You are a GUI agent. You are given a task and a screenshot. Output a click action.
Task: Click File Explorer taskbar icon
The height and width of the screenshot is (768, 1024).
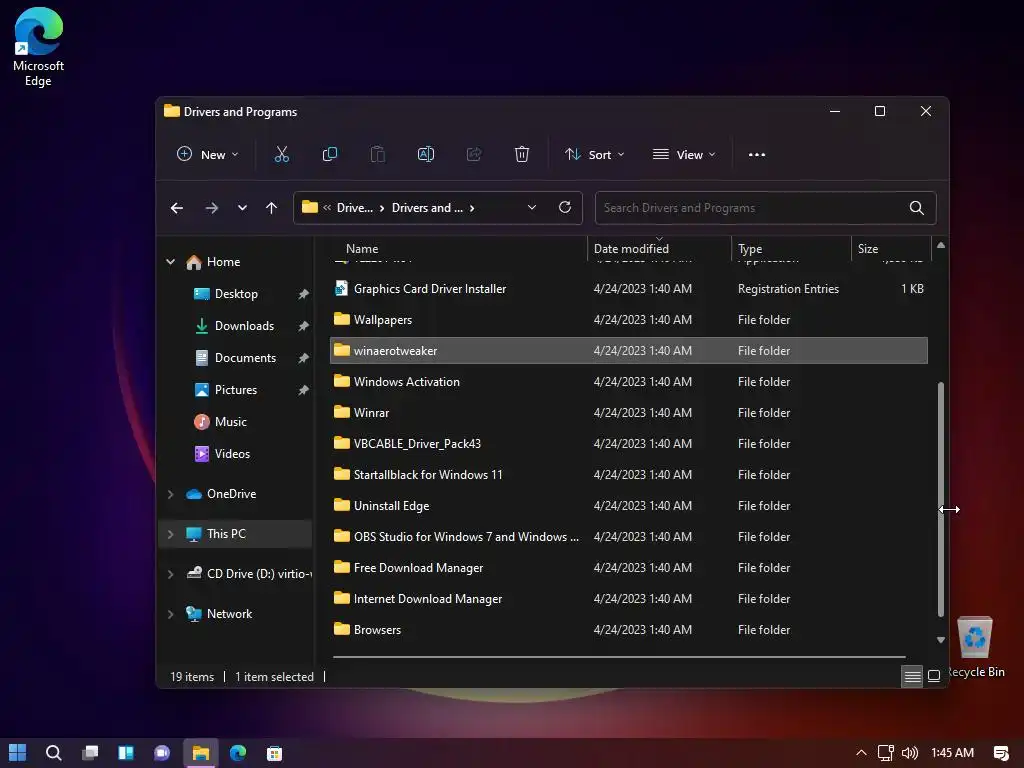click(x=200, y=753)
